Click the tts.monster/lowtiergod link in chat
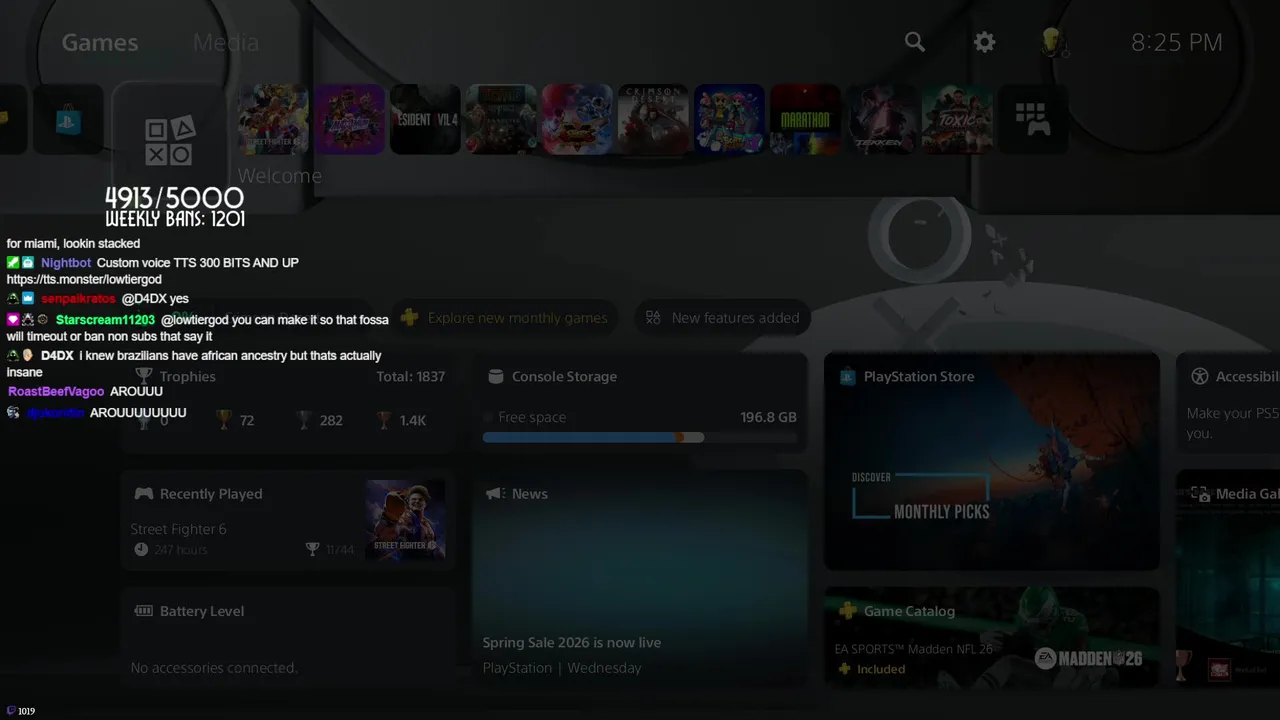Screen dimensions: 1280x720 click(x=84, y=280)
